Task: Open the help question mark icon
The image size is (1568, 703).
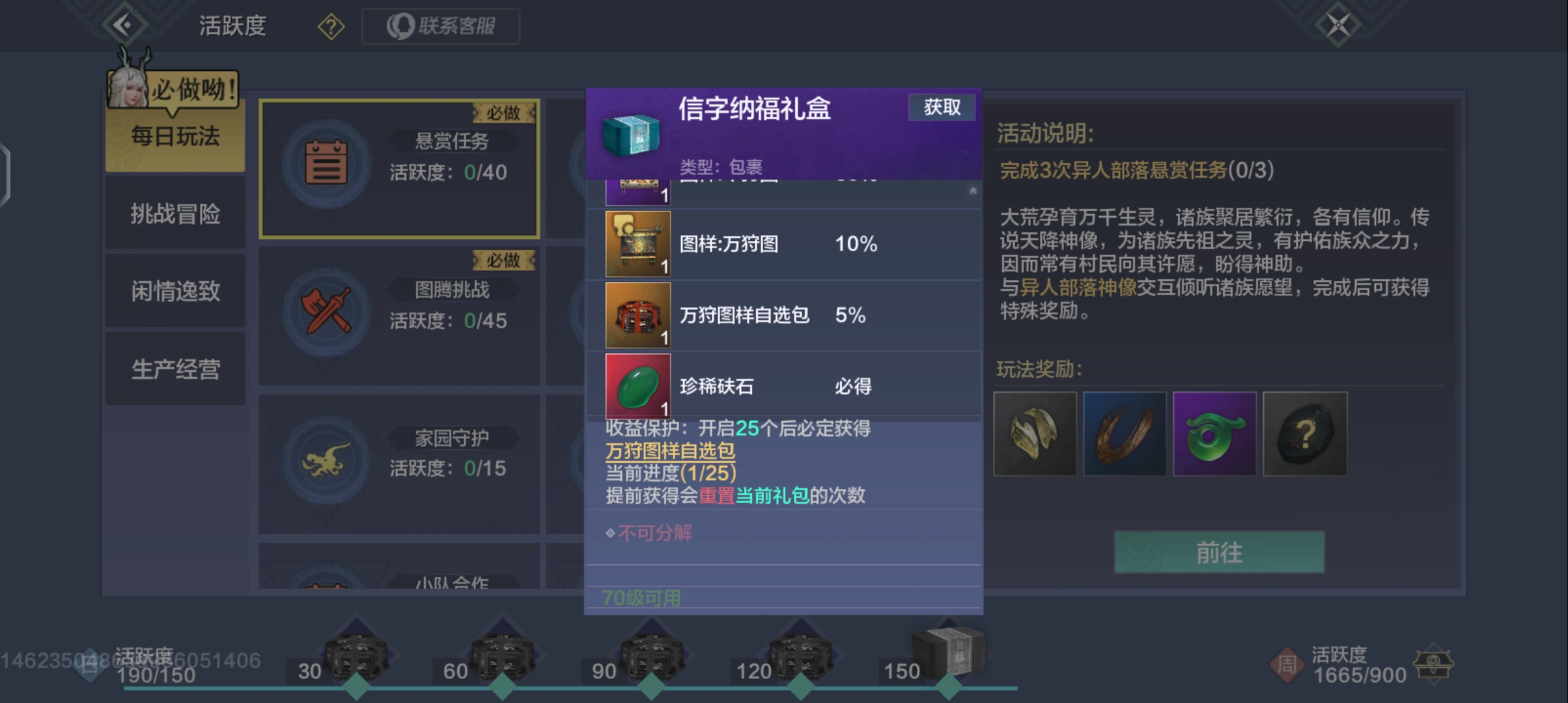Action: (x=331, y=27)
